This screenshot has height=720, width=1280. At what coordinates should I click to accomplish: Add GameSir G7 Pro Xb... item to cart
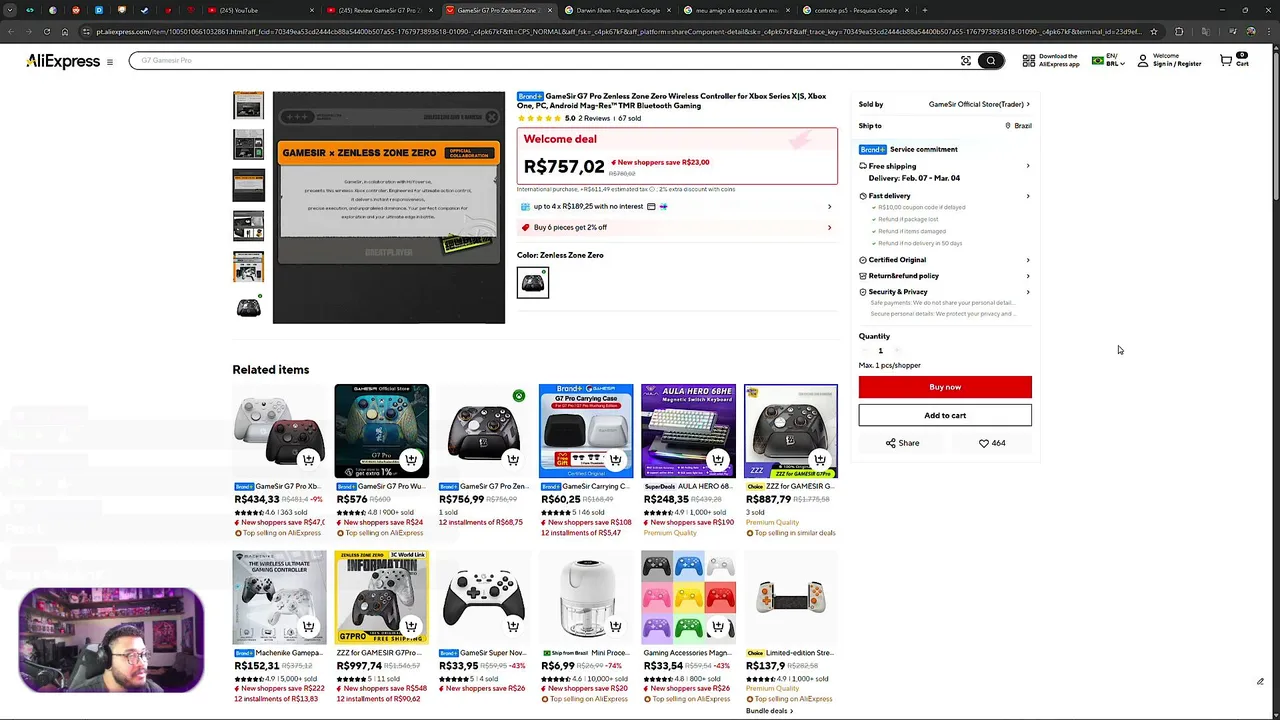[309, 460]
